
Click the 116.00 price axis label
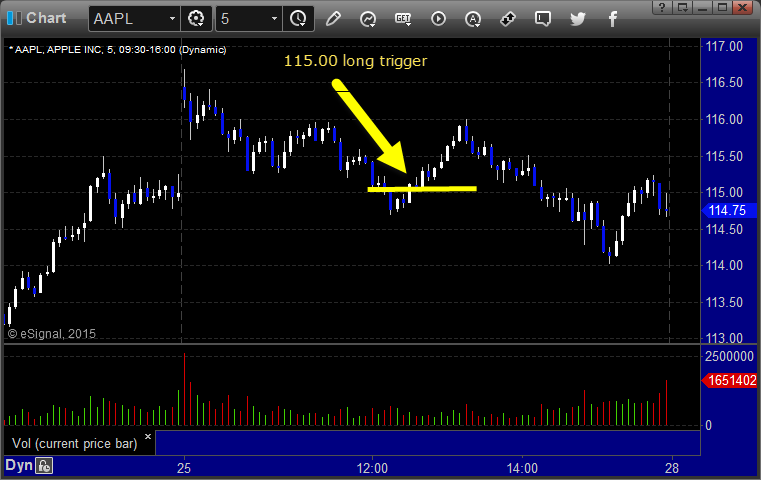point(724,119)
